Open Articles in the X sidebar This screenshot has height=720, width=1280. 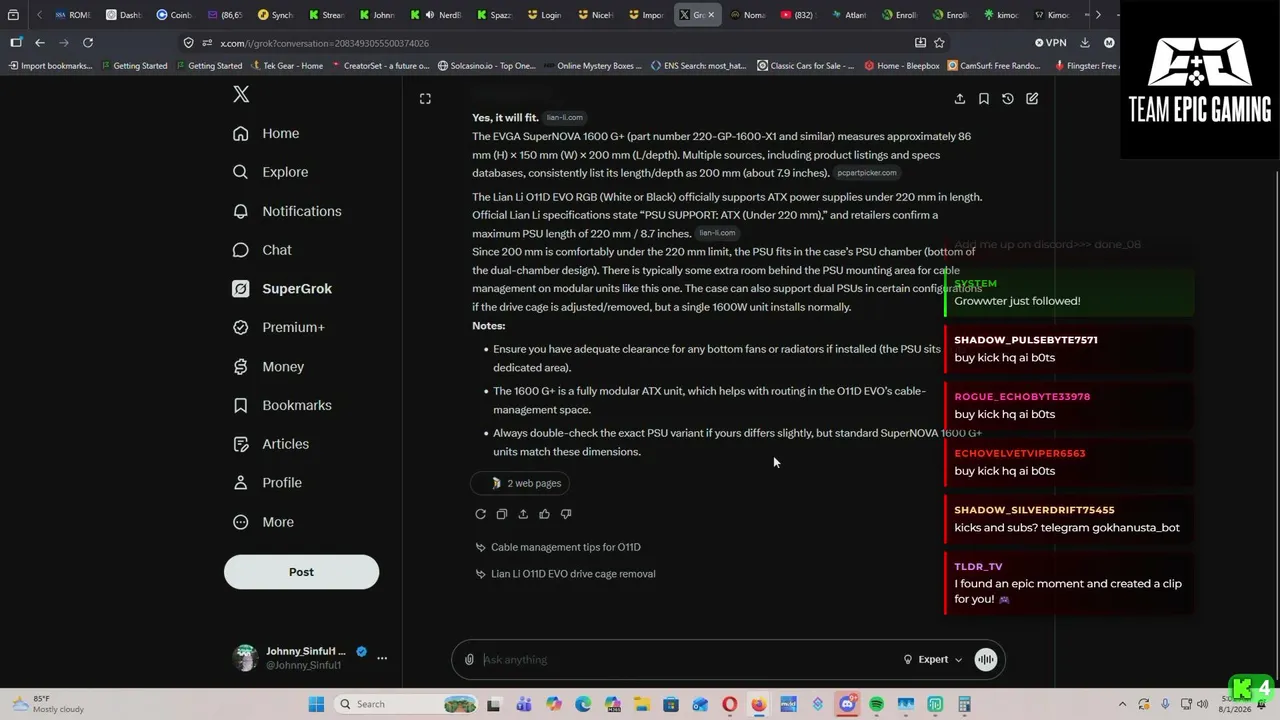tap(271, 444)
